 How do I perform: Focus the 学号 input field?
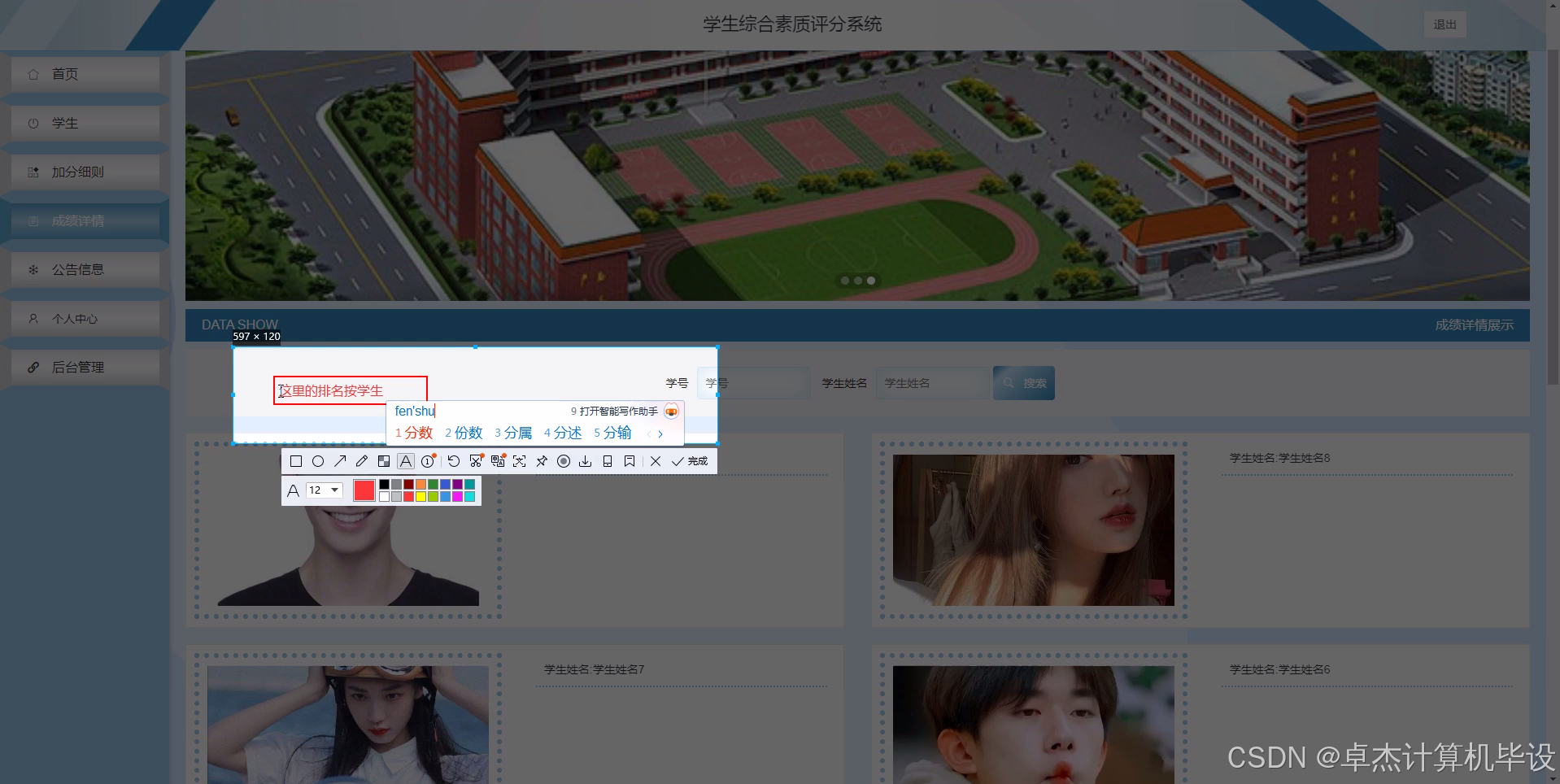[x=754, y=383]
